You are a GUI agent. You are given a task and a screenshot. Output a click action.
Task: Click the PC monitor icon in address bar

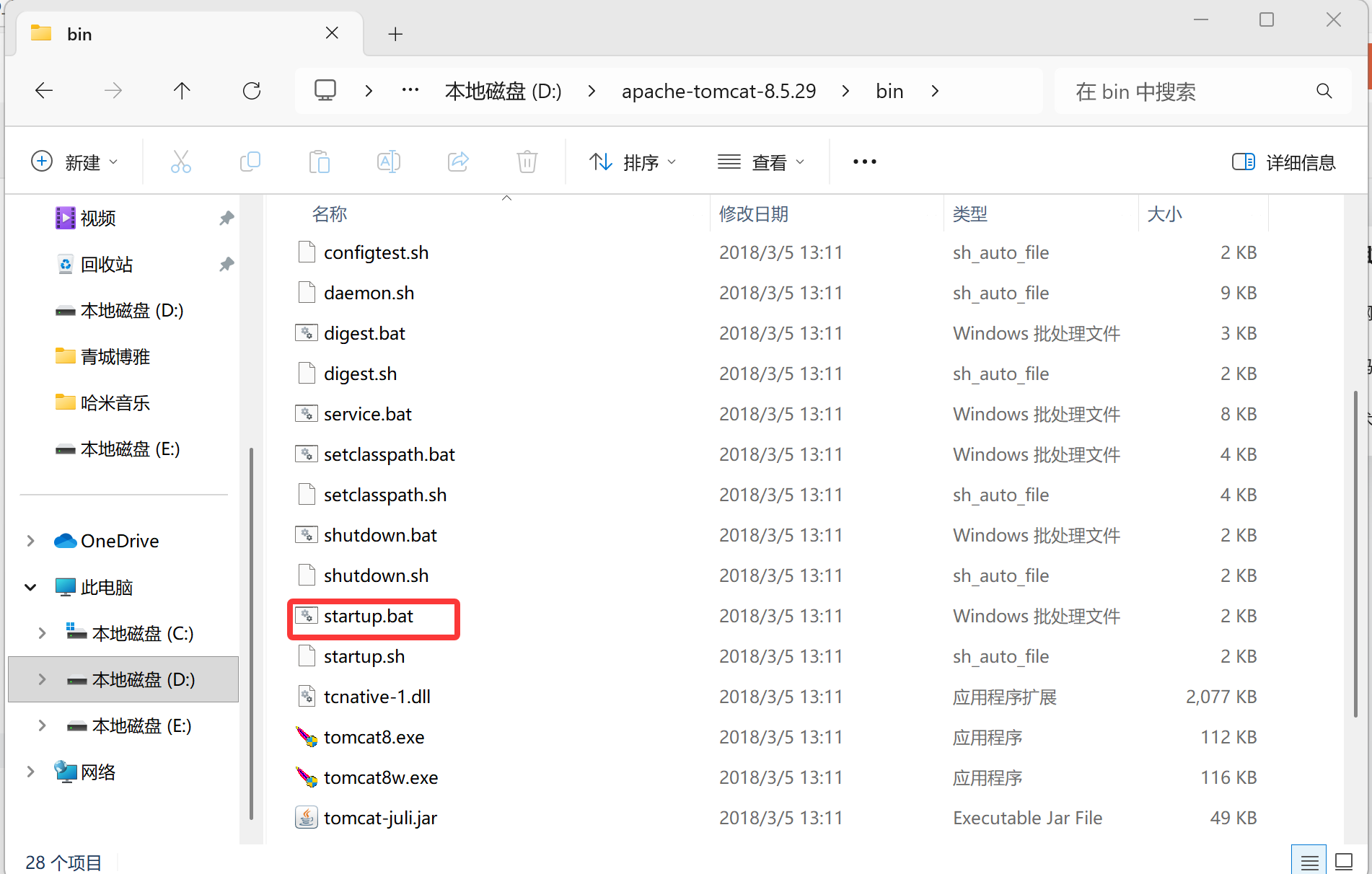coord(325,91)
